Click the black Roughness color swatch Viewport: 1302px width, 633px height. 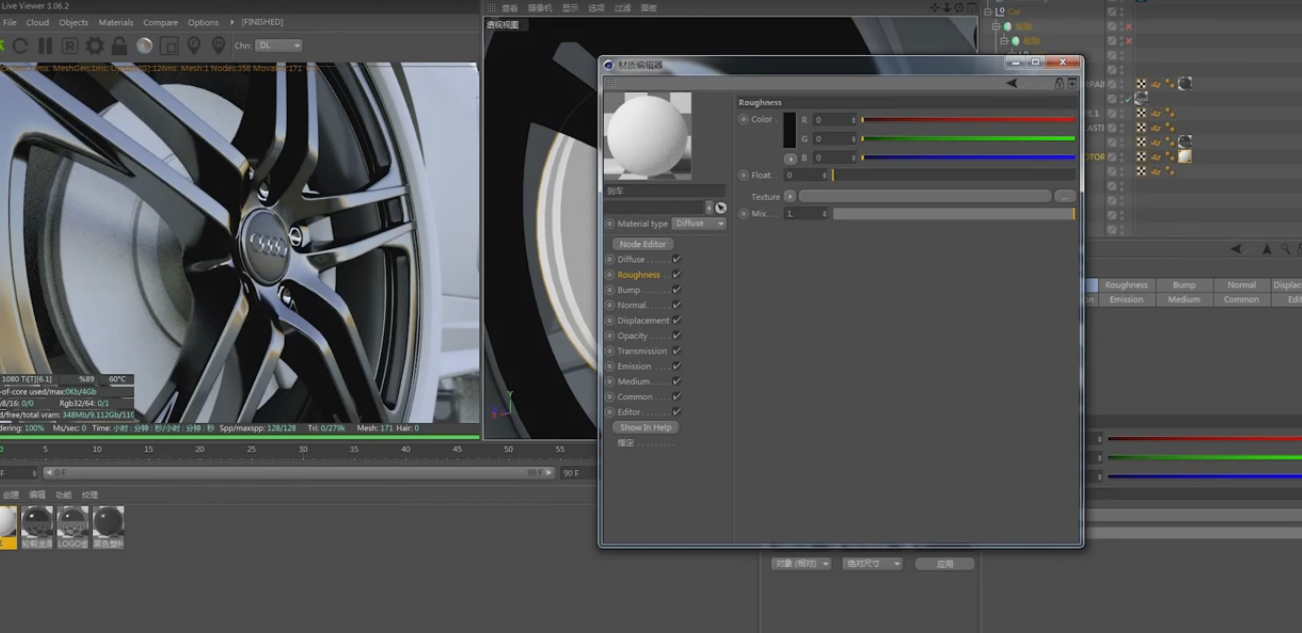pos(789,130)
